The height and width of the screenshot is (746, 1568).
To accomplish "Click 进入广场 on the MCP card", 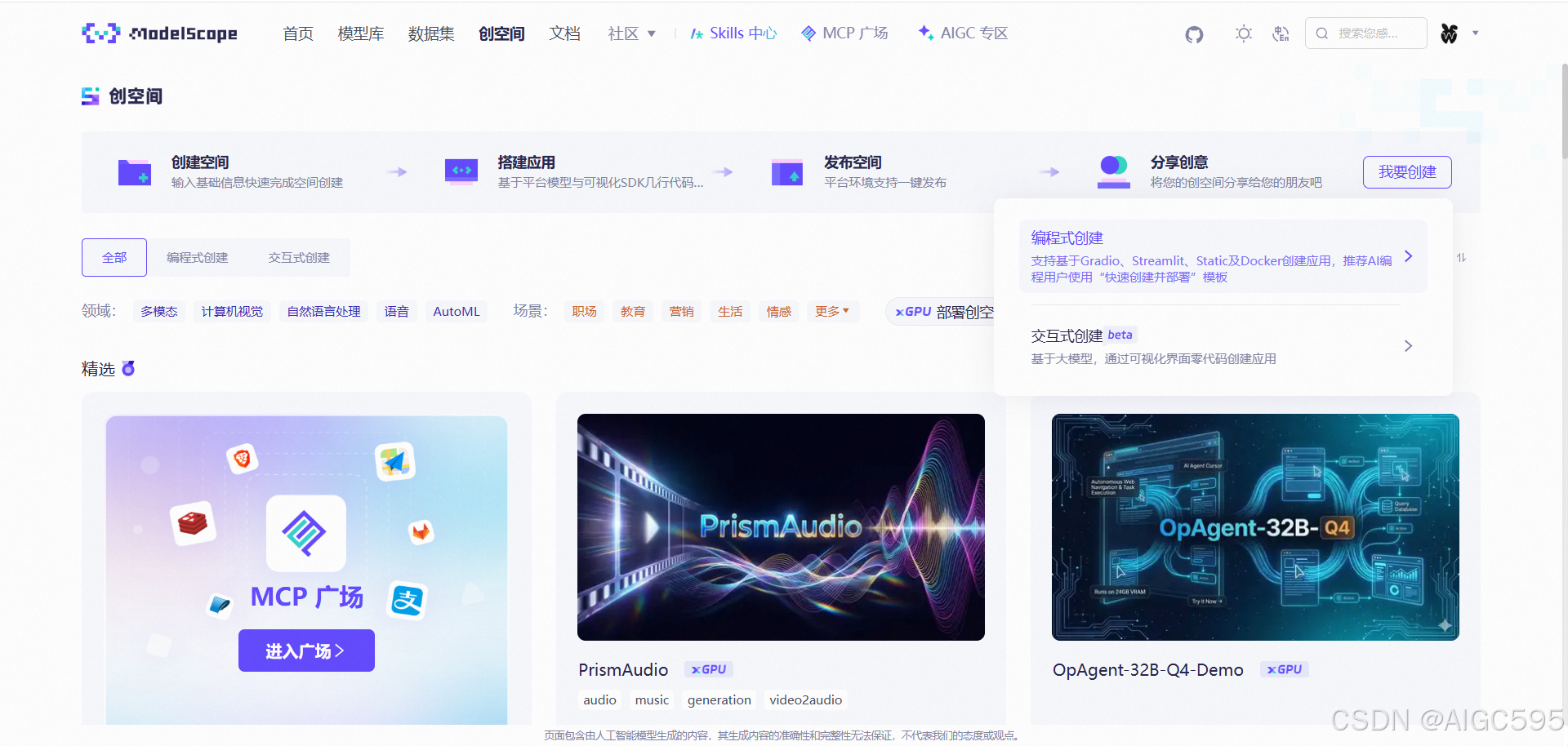I will click(x=306, y=651).
